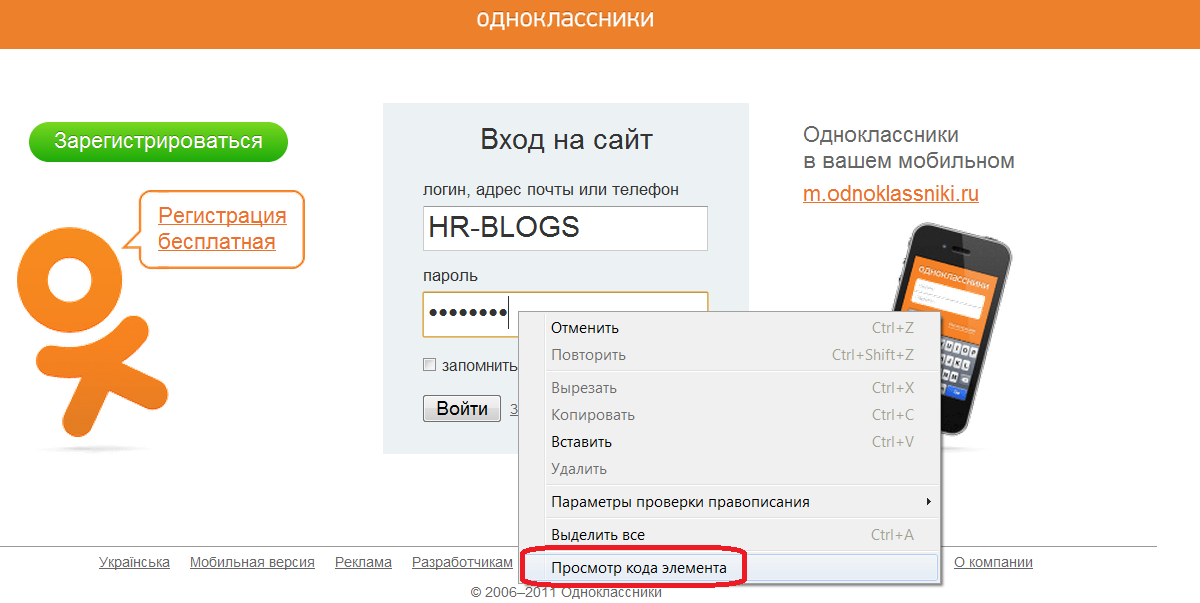This screenshot has height=603, width=1200.
Task: Open the 'Регистрация бесплатная' link
Action: (x=222, y=229)
